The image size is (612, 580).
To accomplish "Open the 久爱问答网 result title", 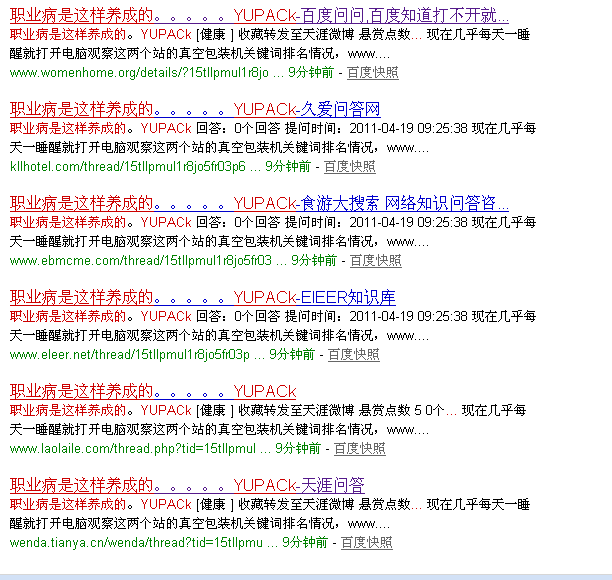I will click(195, 109).
